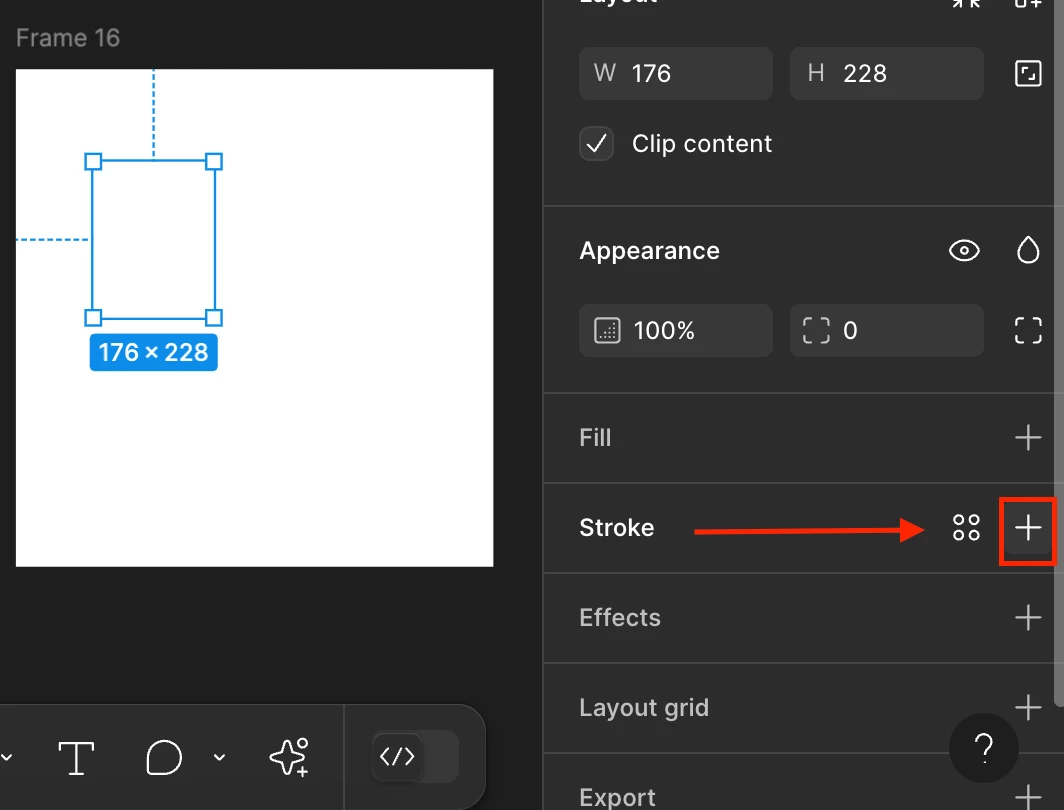Click the Export section title

click(617, 798)
